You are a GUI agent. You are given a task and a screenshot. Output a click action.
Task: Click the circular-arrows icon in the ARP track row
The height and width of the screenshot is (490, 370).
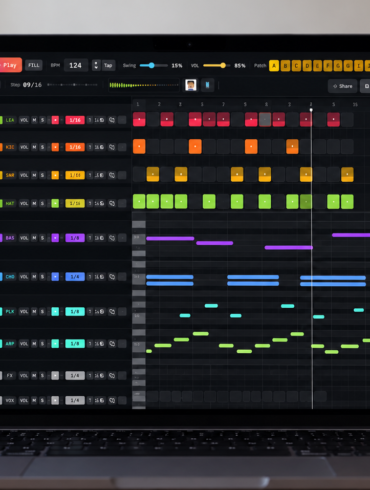112,344
